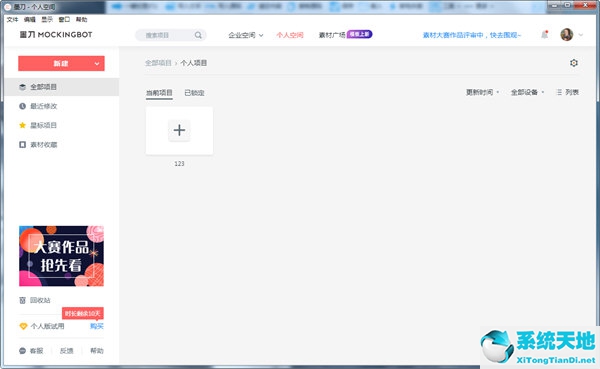Screen dimensions: 600x369
Task: Click the purple badge next to 素材广场
Action: point(359,34)
